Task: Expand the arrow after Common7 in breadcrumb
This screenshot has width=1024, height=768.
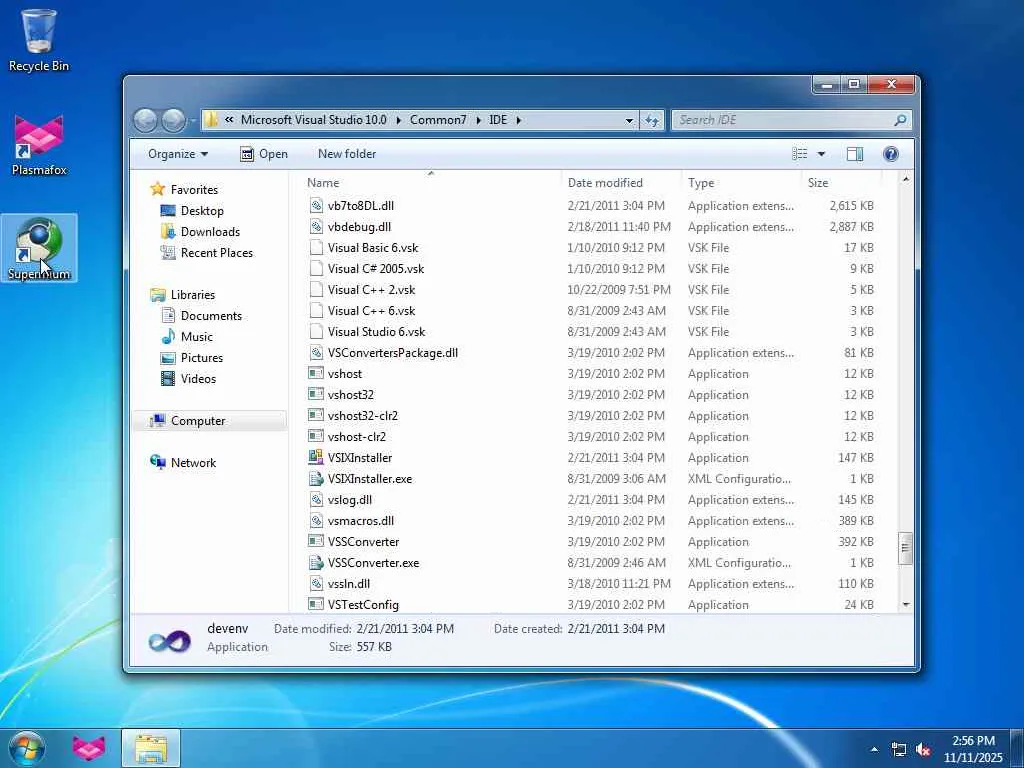Action: (x=478, y=120)
